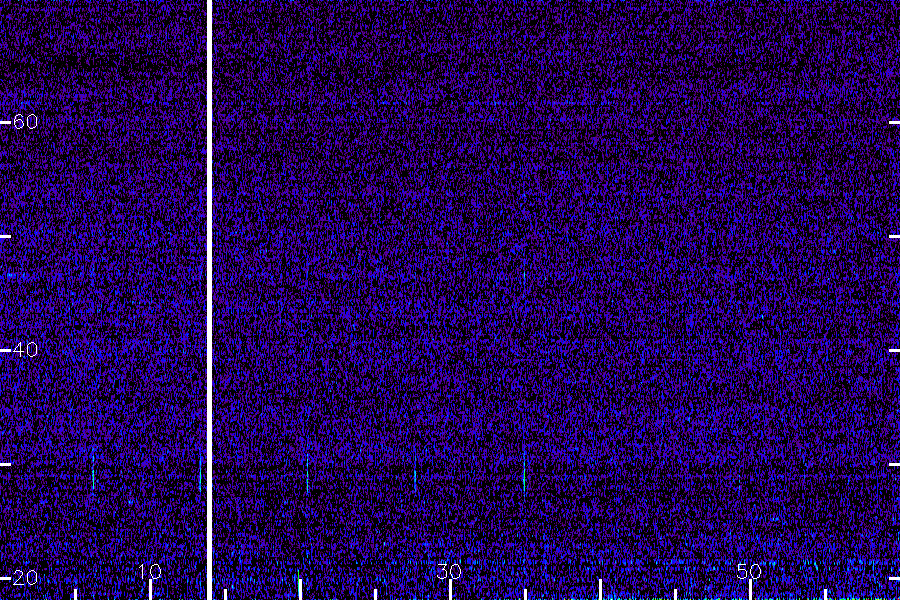Image resolution: width=900 pixels, height=600 pixels.
Task: Click the "60" frequency axis label
Action: click(x=25, y=122)
